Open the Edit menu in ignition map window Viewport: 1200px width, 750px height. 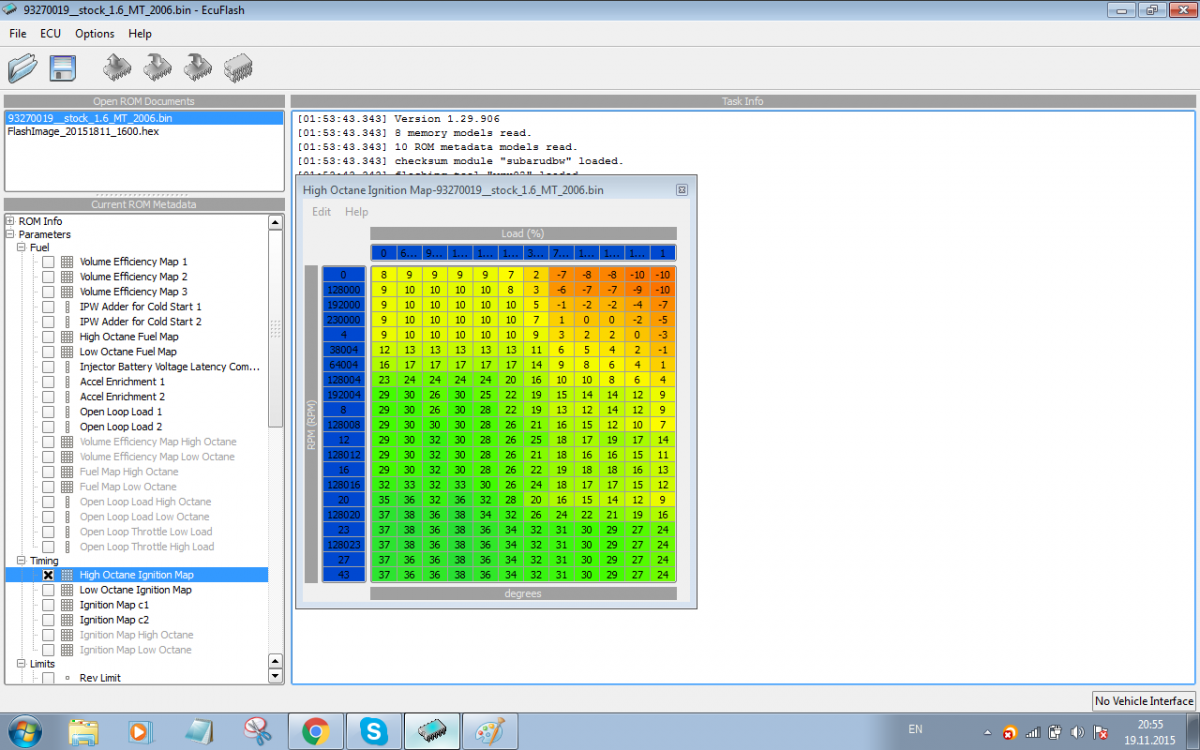[321, 212]
